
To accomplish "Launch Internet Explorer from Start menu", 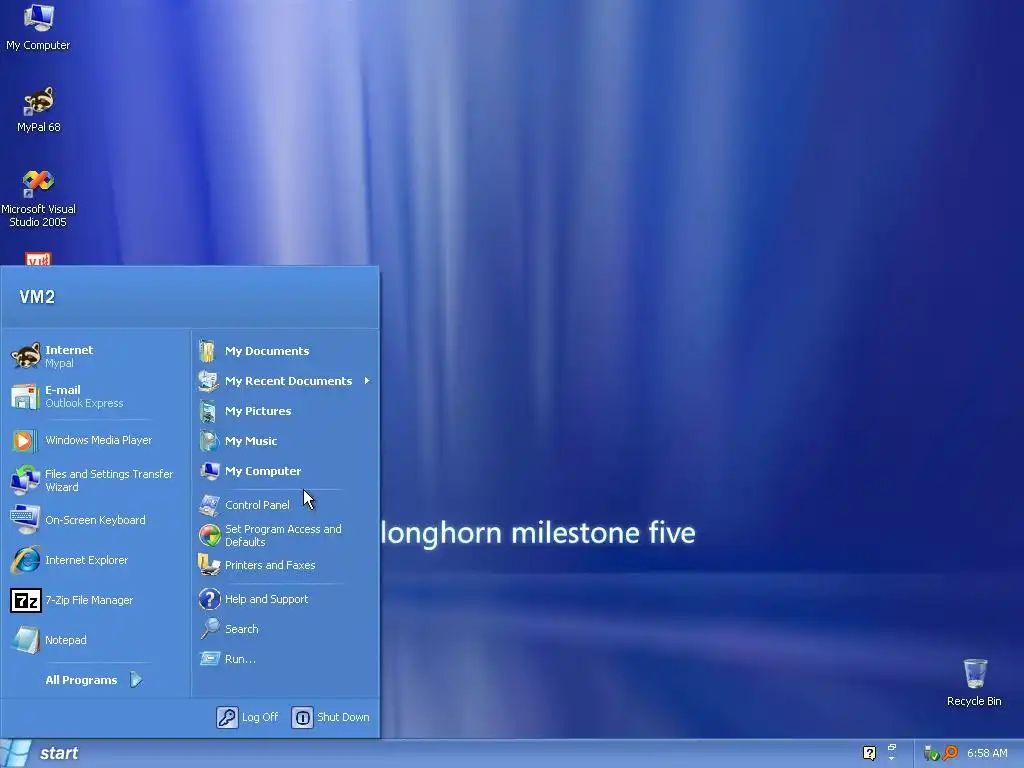I will click(95, 560).
